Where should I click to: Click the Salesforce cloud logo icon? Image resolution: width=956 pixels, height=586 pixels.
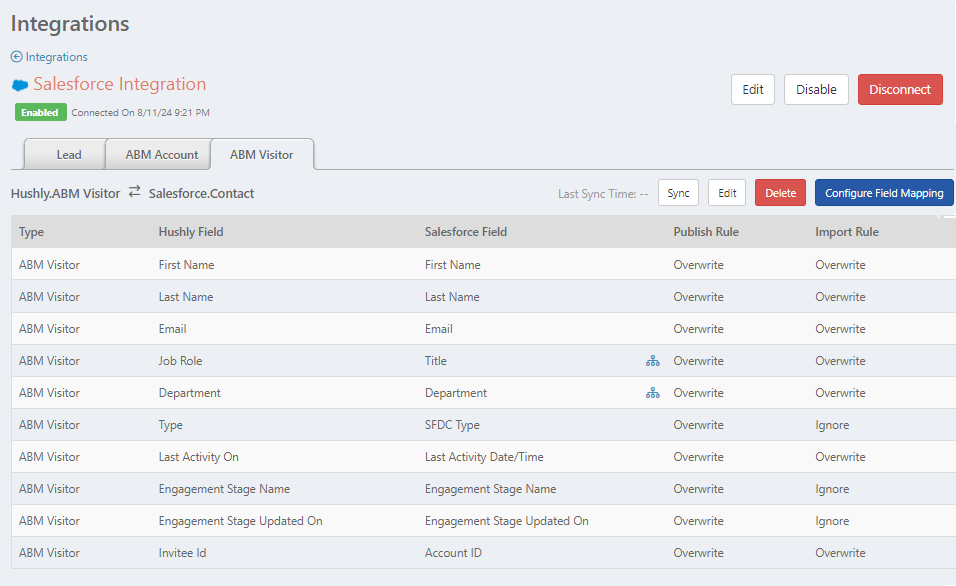coord(20,85)
